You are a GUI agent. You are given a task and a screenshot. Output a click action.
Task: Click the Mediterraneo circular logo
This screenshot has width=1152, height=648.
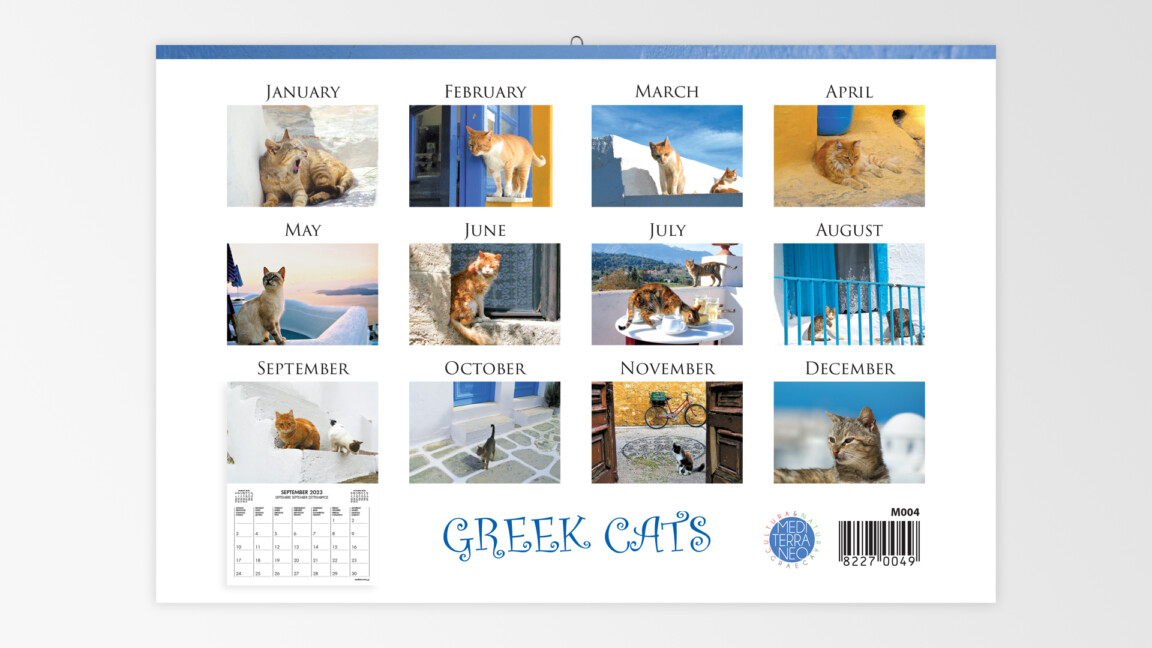click(x=793, y=540)
